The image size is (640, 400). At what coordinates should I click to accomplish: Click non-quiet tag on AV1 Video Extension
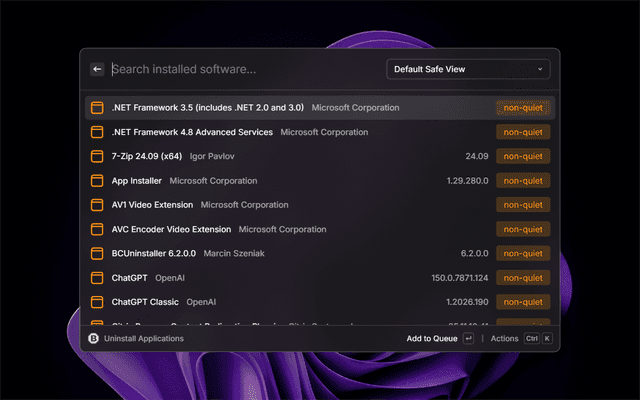point(523,205)
